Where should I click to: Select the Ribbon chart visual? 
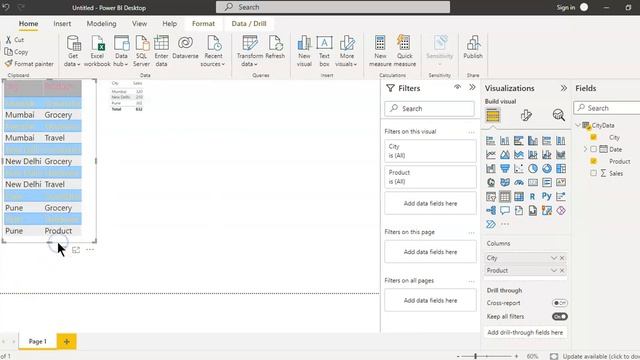click(560, 155)
